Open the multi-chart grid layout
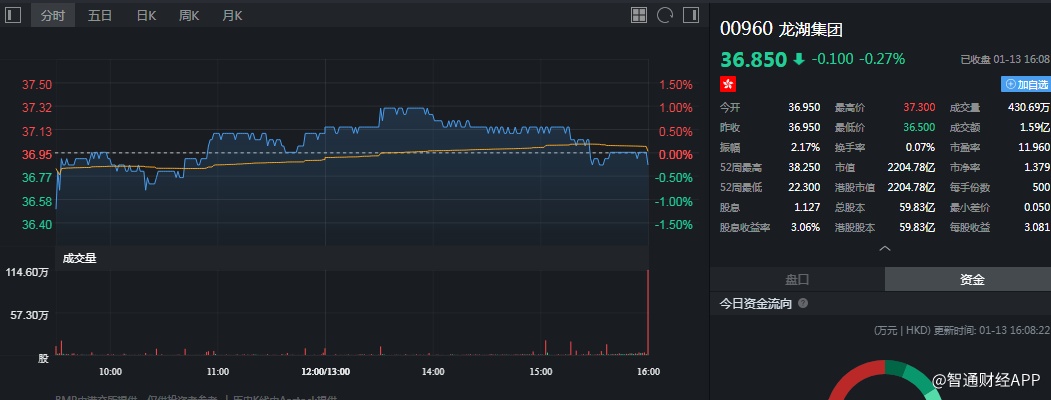This screenshot has width=1051, height=400. coord(640,15)
